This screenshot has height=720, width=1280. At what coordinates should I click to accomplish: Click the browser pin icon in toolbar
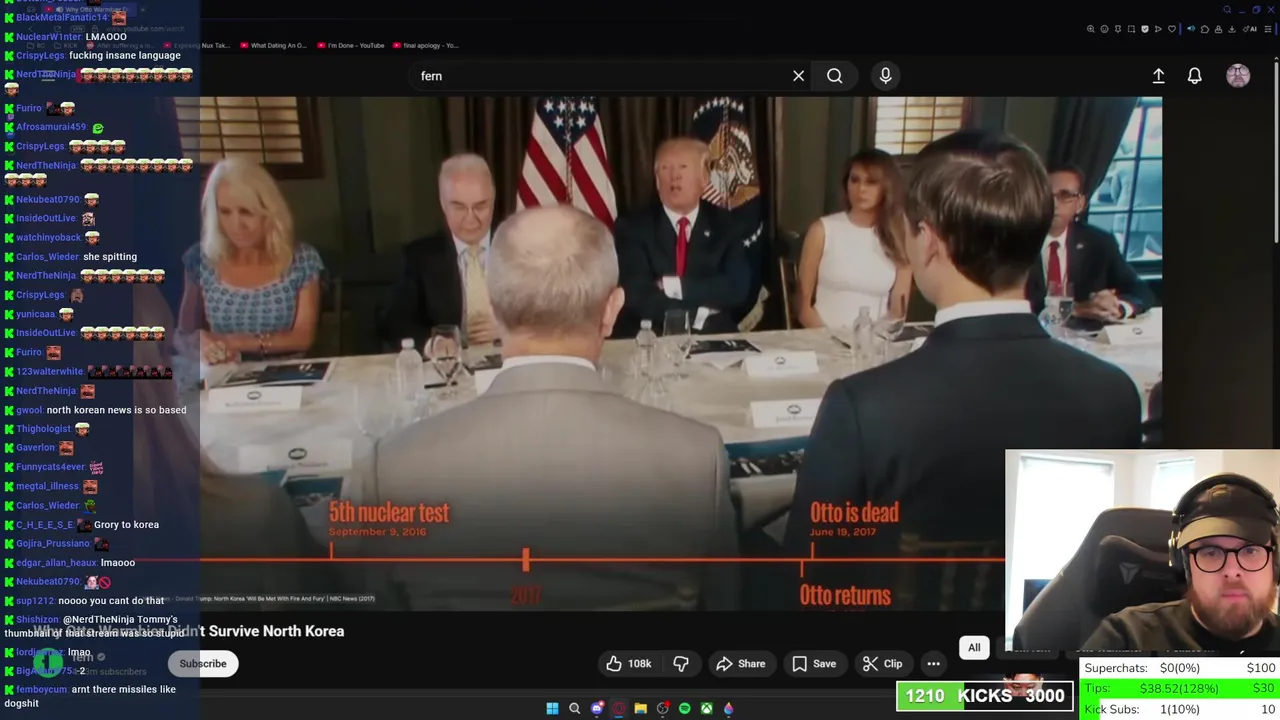tap(1118, 29)
